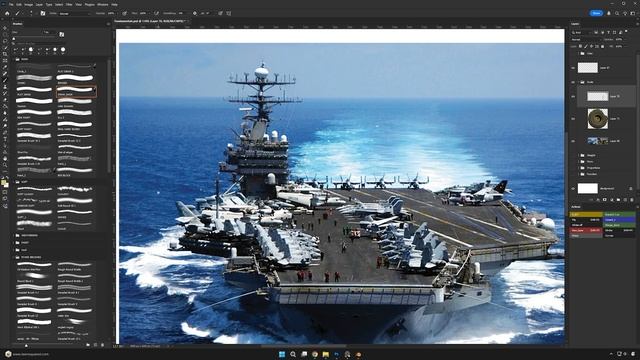Select the Move tool
The height and width of the screenshot is (360, 640).
(5, 28)
